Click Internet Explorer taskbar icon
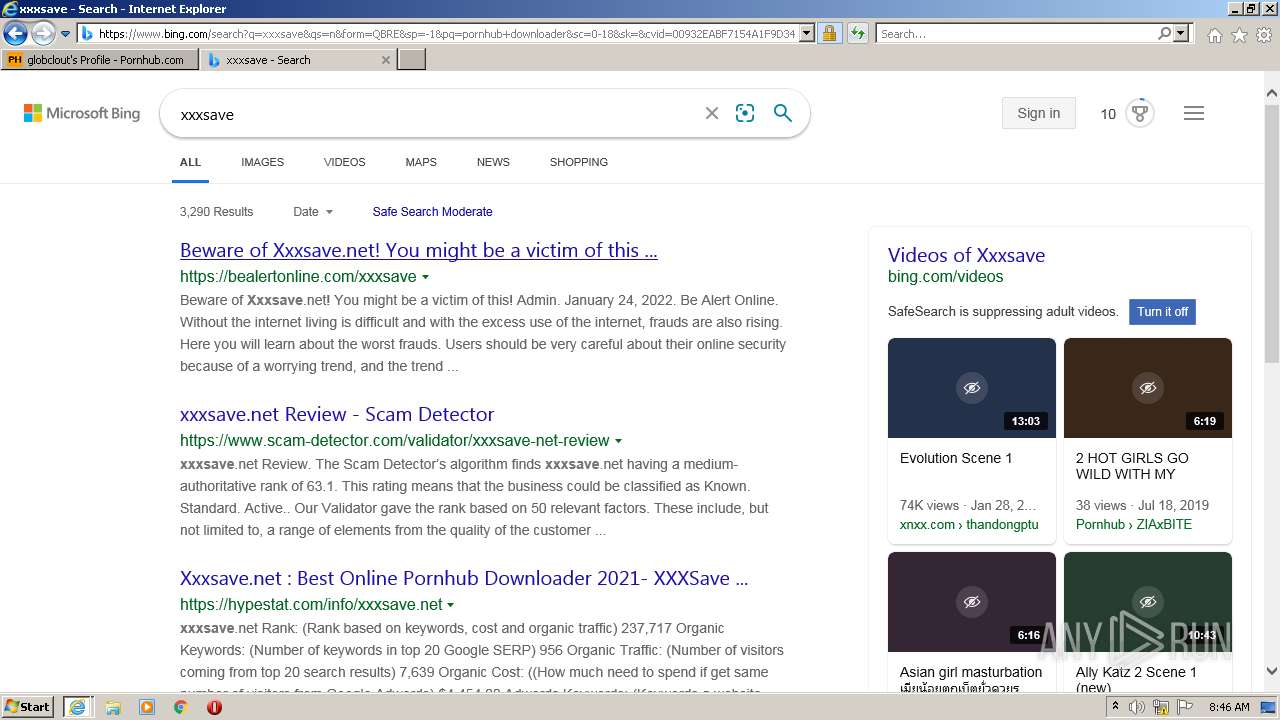 tap(77, 707)
